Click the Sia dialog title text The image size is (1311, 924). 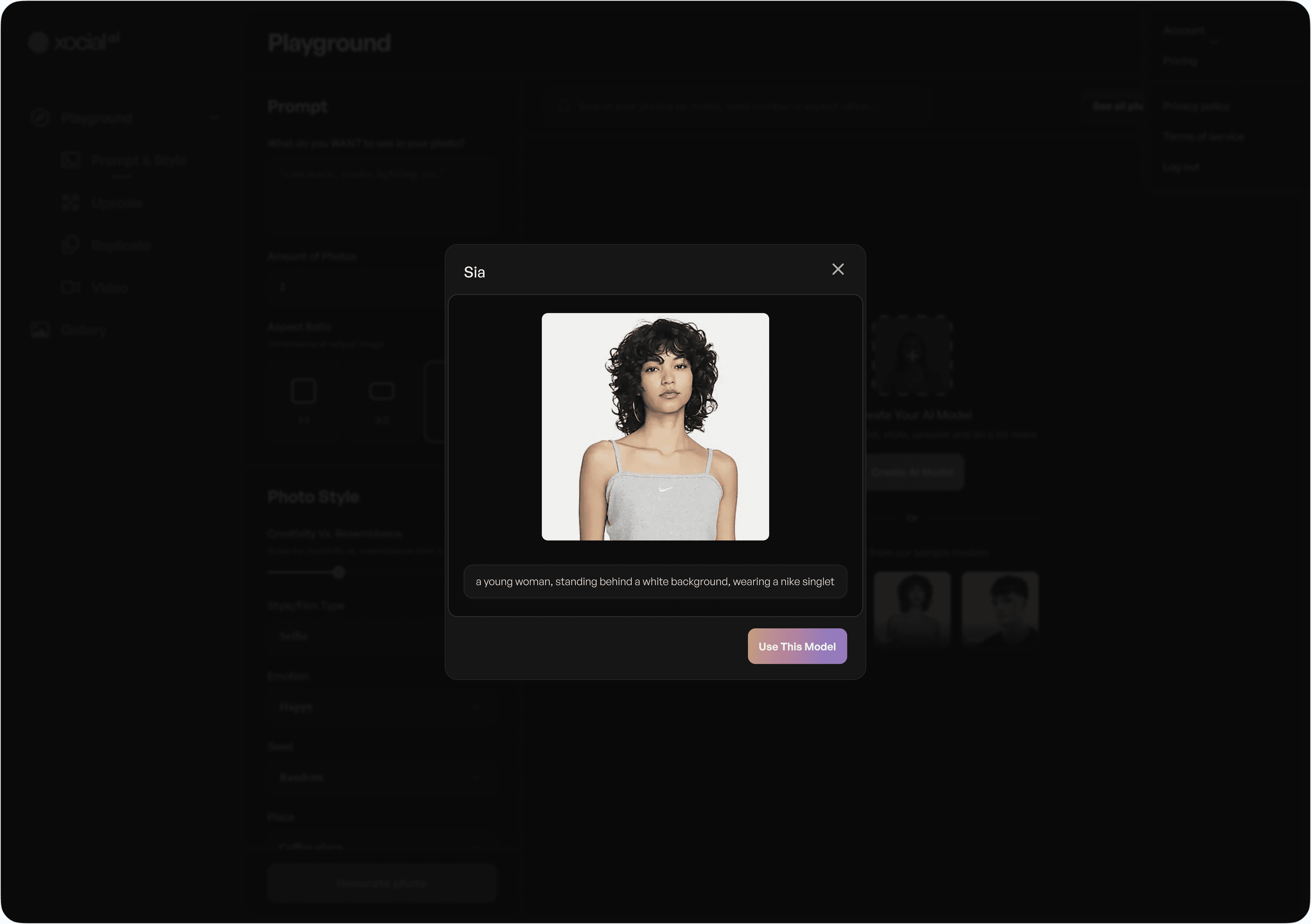[x=474, y=272]
